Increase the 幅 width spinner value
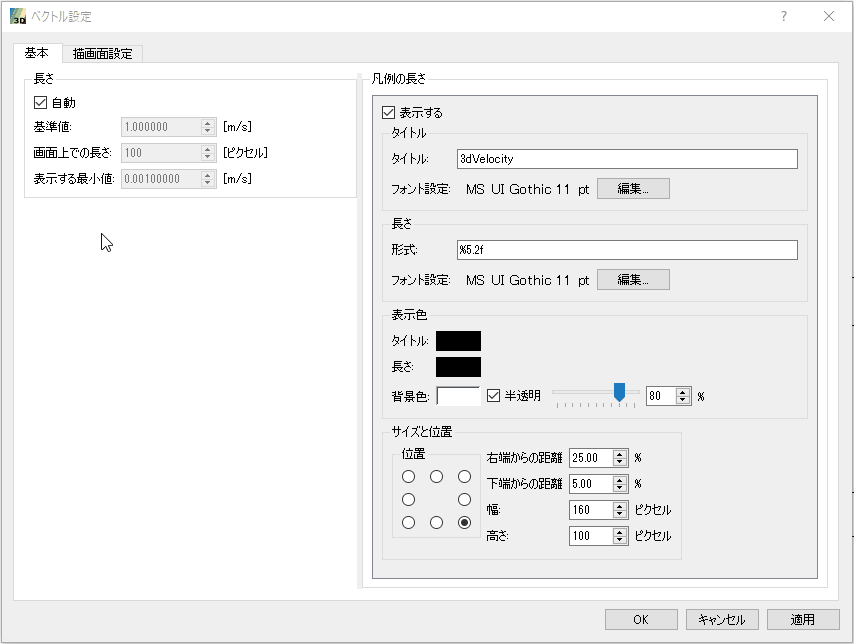854x644 pixels. coord(620,505)
